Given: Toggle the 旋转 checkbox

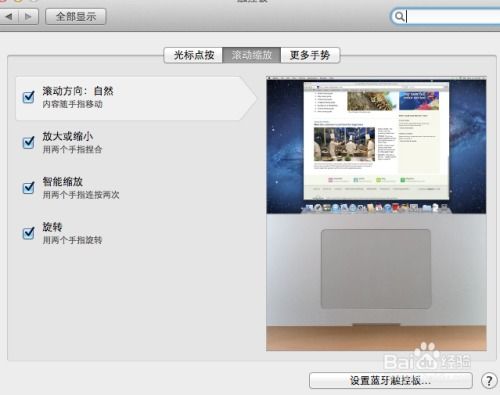Looking at the screenshot, I should tap(28, 233).
